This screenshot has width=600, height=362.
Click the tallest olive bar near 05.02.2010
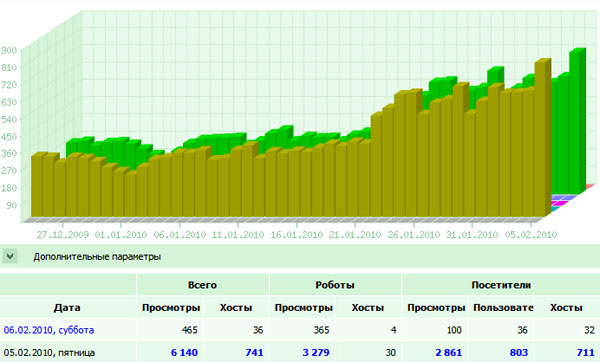542,138
